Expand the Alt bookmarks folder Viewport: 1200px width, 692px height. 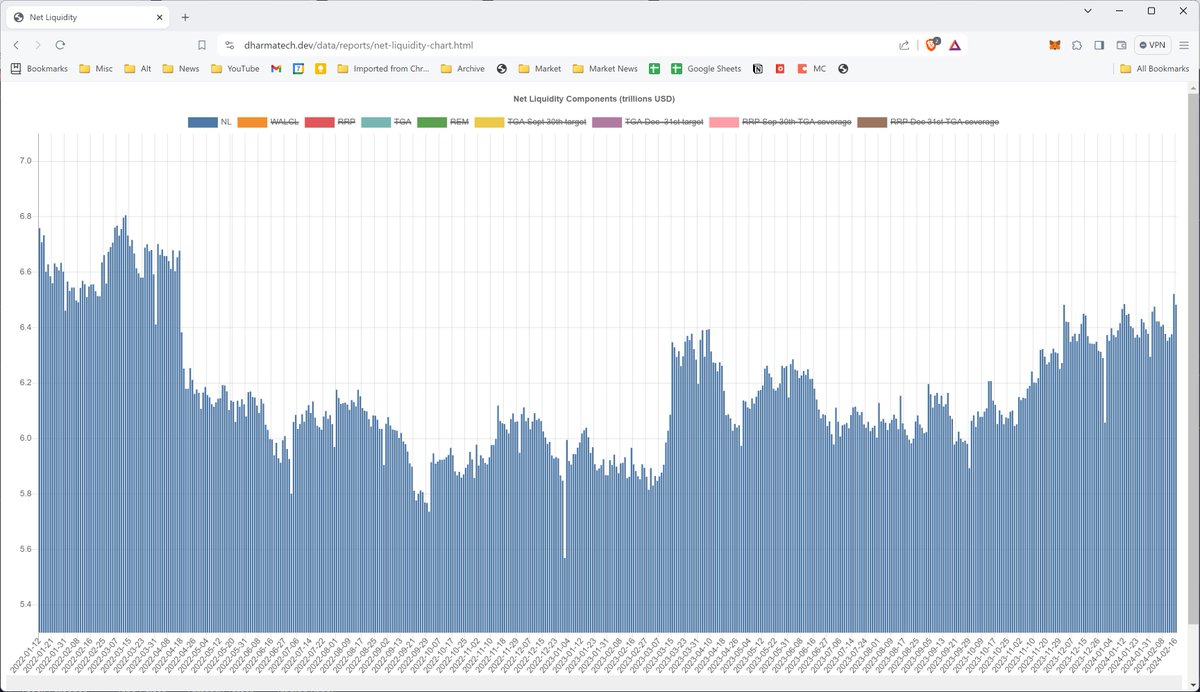pyautogui.click(x=138, y=69)
